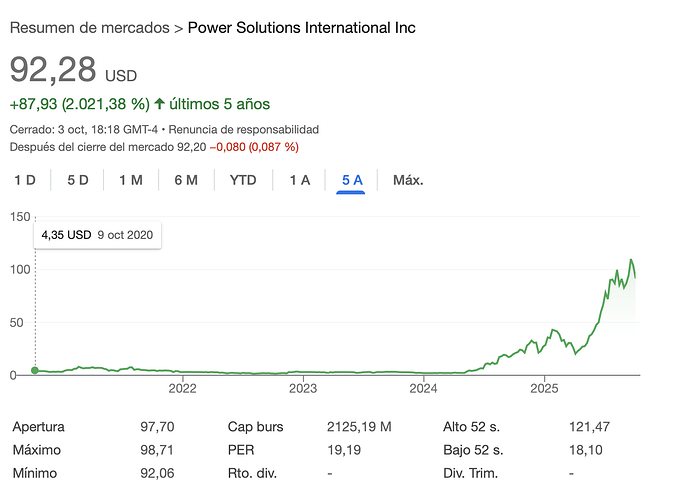Show the Máx. time range

point(408,181)
